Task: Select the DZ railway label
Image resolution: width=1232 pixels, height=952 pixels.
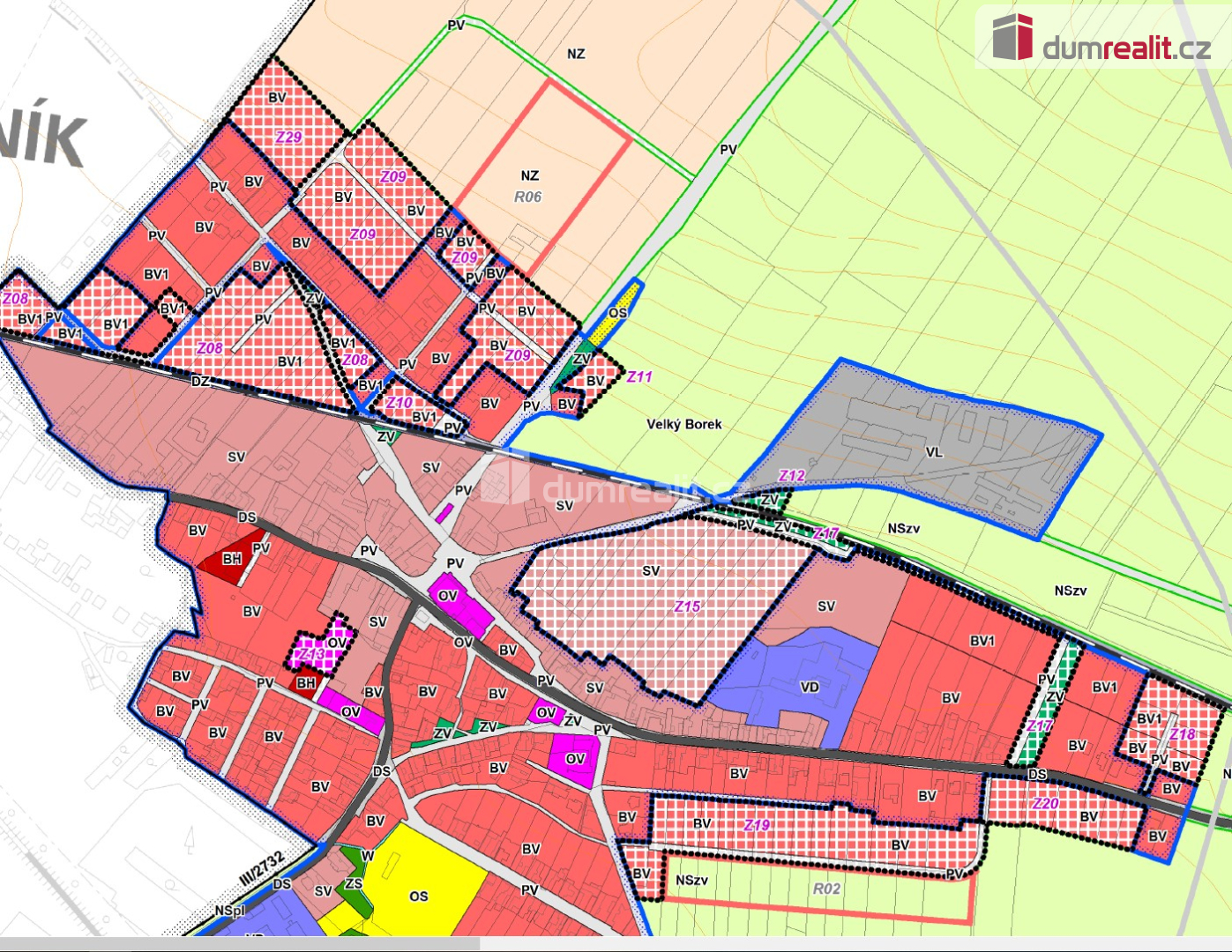Action: [x=200, y=382]
